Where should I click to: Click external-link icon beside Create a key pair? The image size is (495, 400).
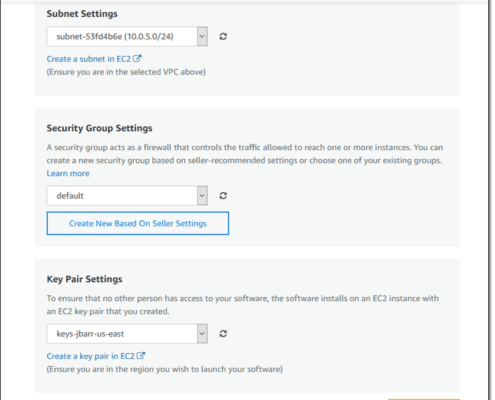[x=141, y=356]
